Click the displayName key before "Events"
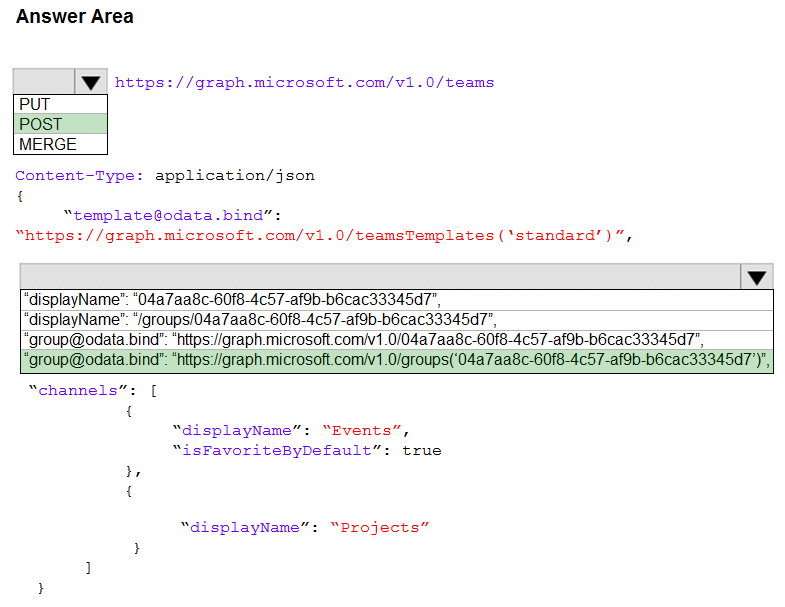 [237, 431]
